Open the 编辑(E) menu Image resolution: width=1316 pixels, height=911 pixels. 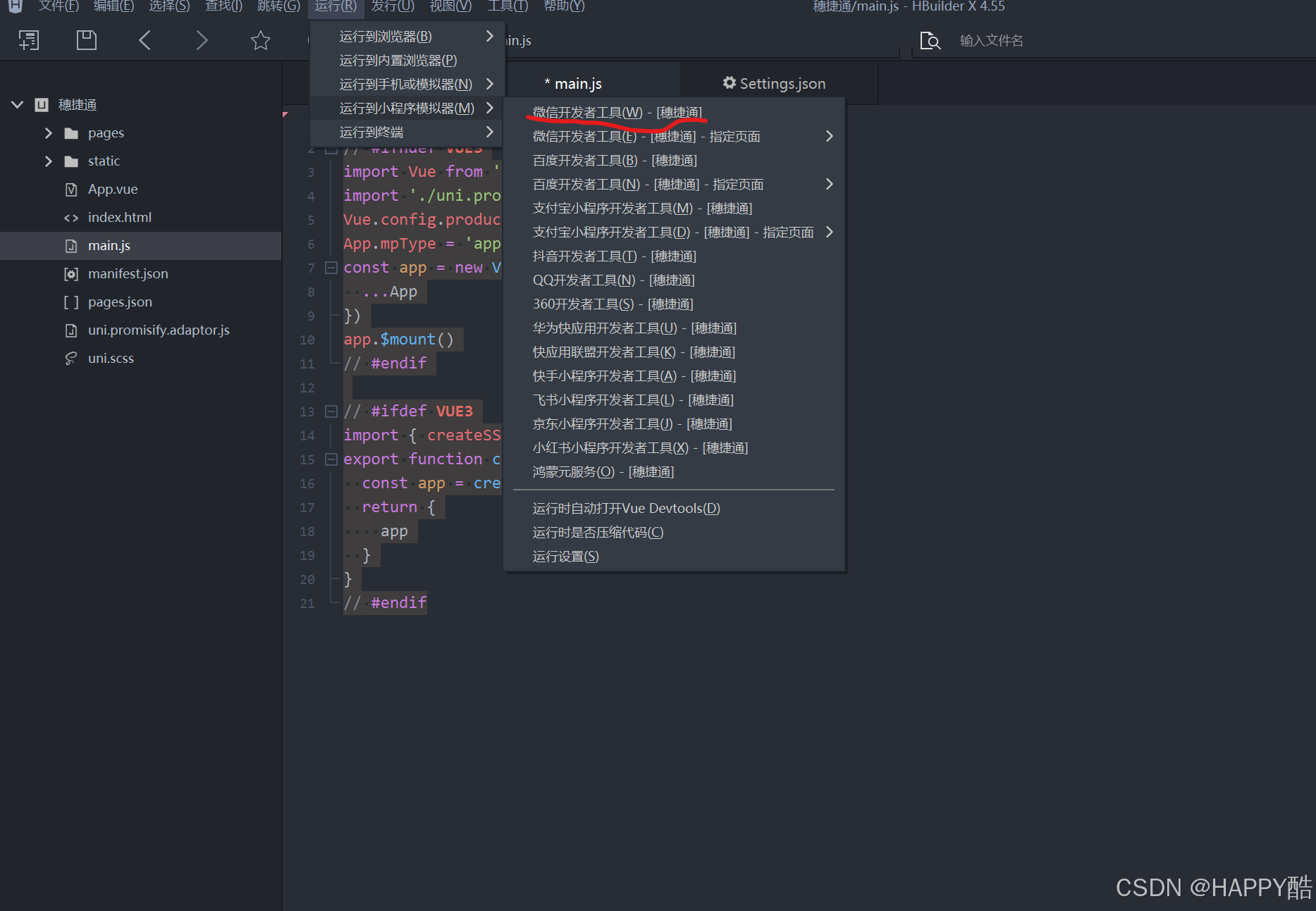(113, 6)
